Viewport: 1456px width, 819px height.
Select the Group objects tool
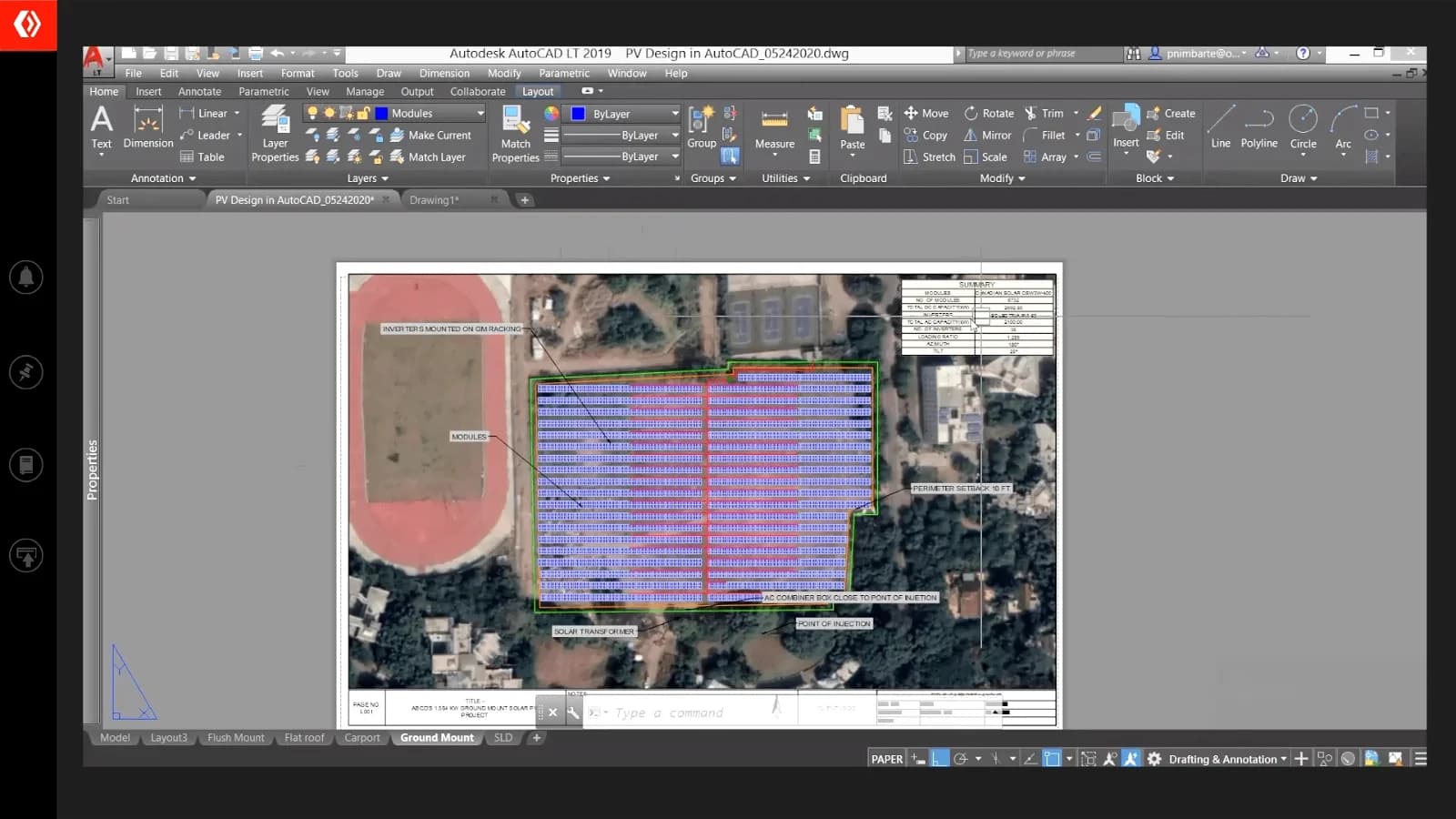(x=701, y=127)
